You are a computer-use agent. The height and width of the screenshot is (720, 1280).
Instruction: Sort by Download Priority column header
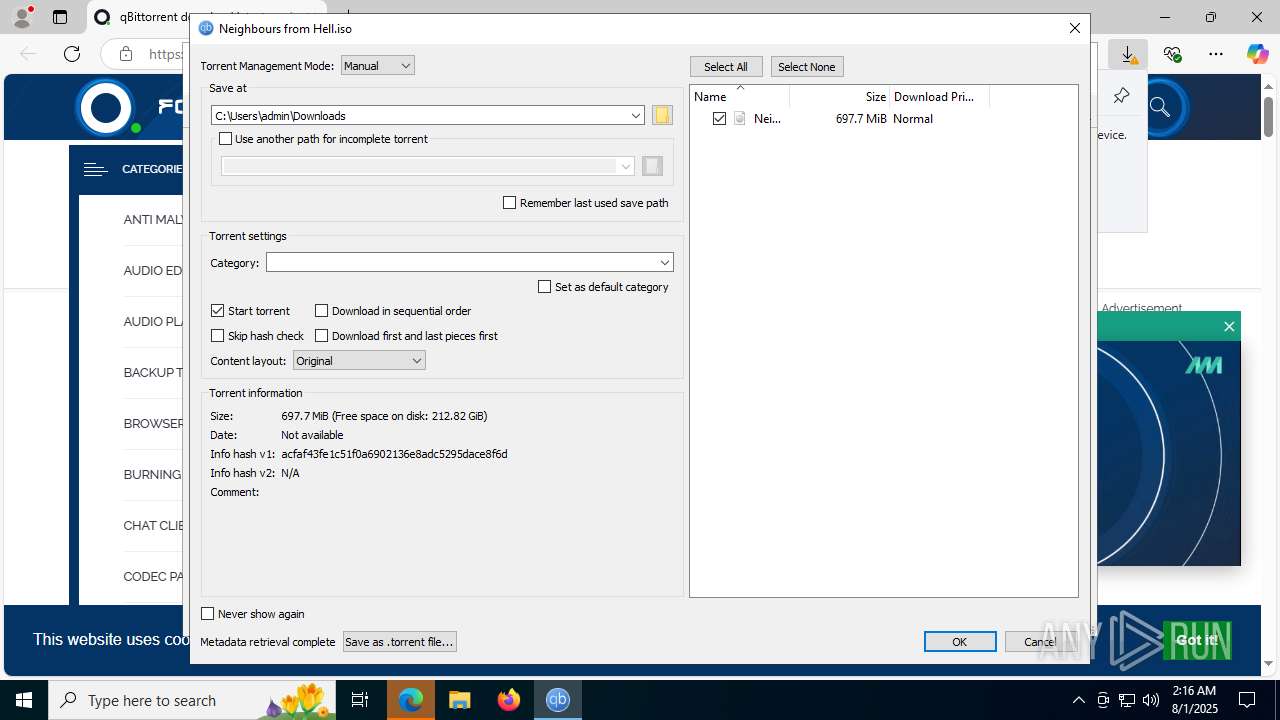tap(939, 97)
